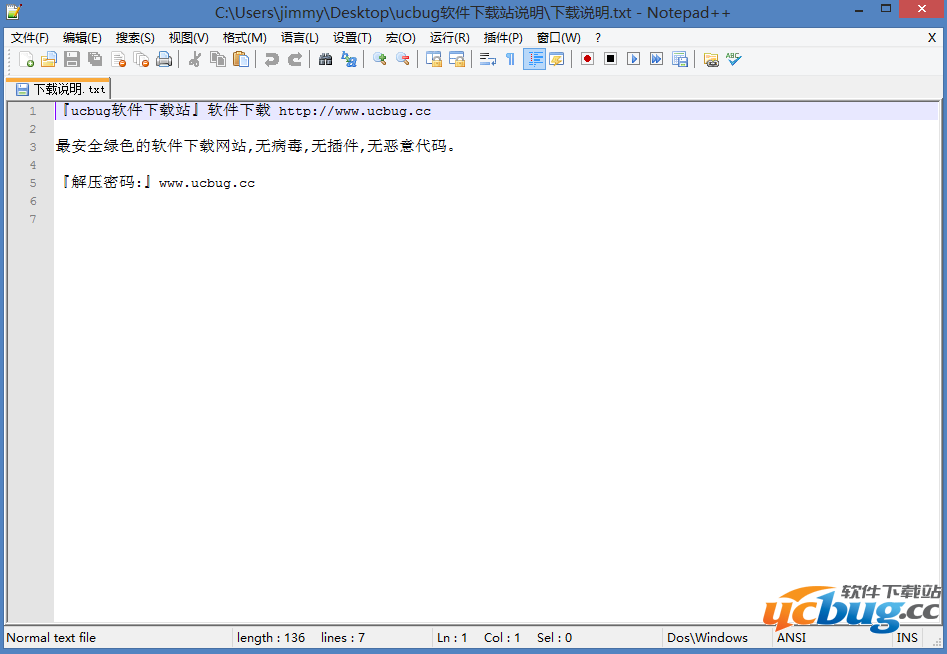Image resolution: width=947 pixels, height=654 pixels.
Task: Open the 文件(F) menu
Action: pos(30,37)
